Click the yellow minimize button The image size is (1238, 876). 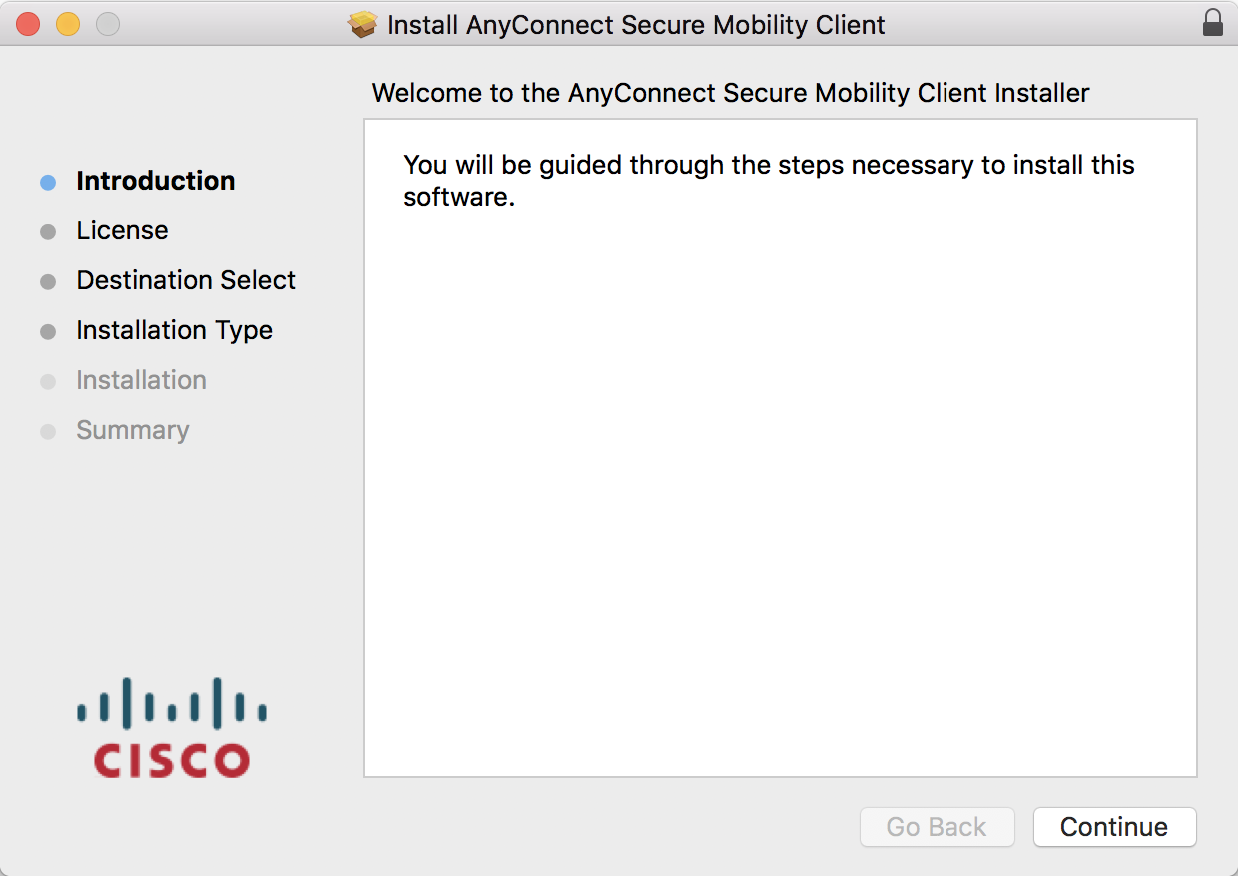66,22
